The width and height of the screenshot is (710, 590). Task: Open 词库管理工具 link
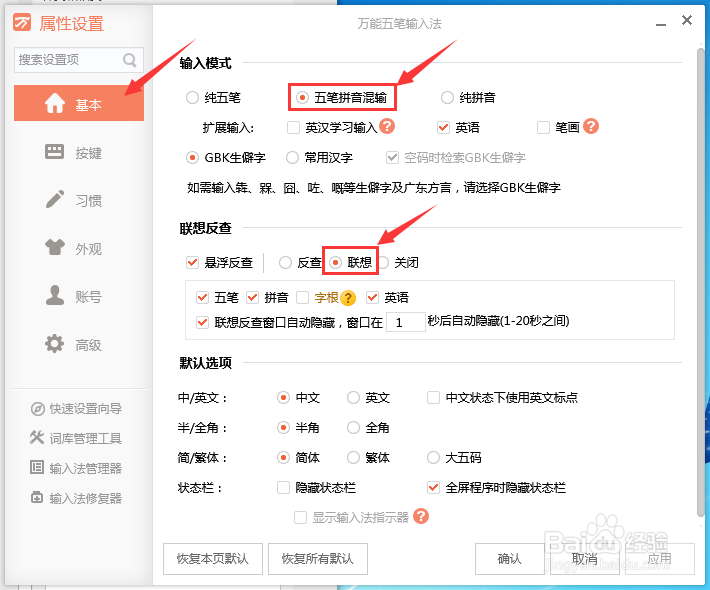[x=86, y=438]
